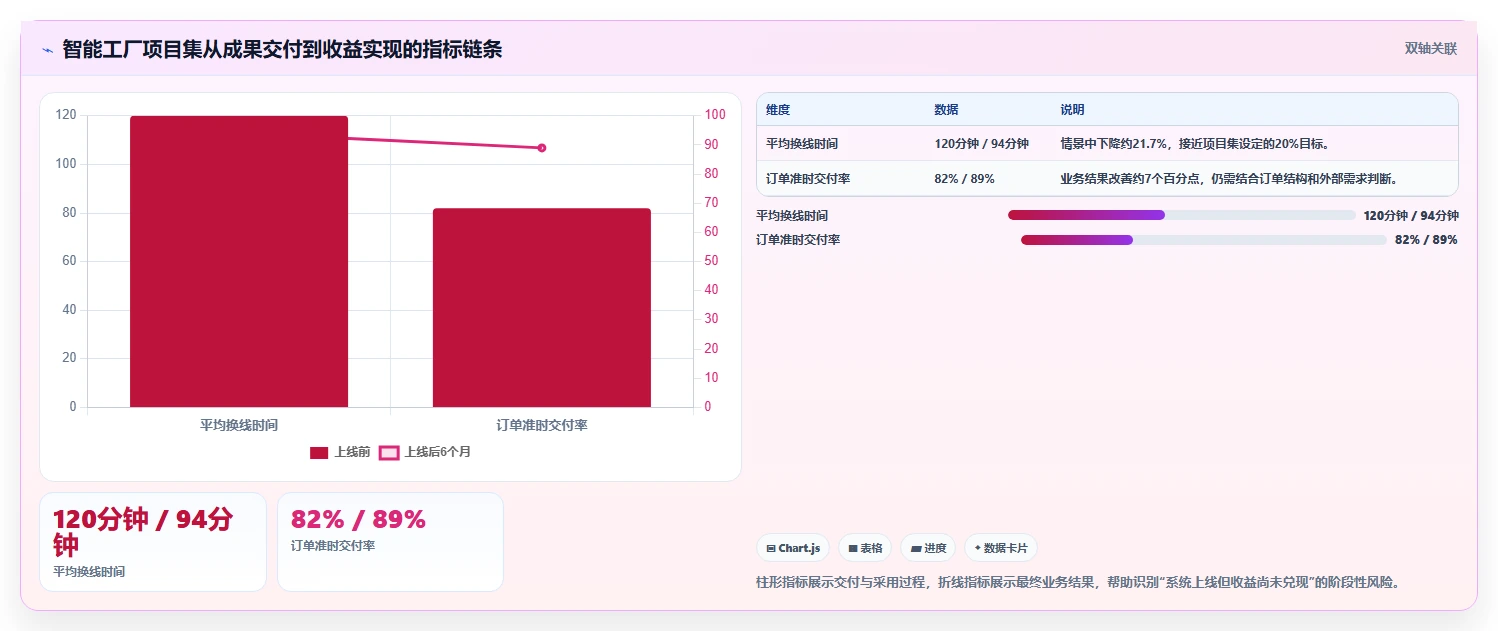Click the footer description starting 柱形指标展示

(x=1077, y=582)
